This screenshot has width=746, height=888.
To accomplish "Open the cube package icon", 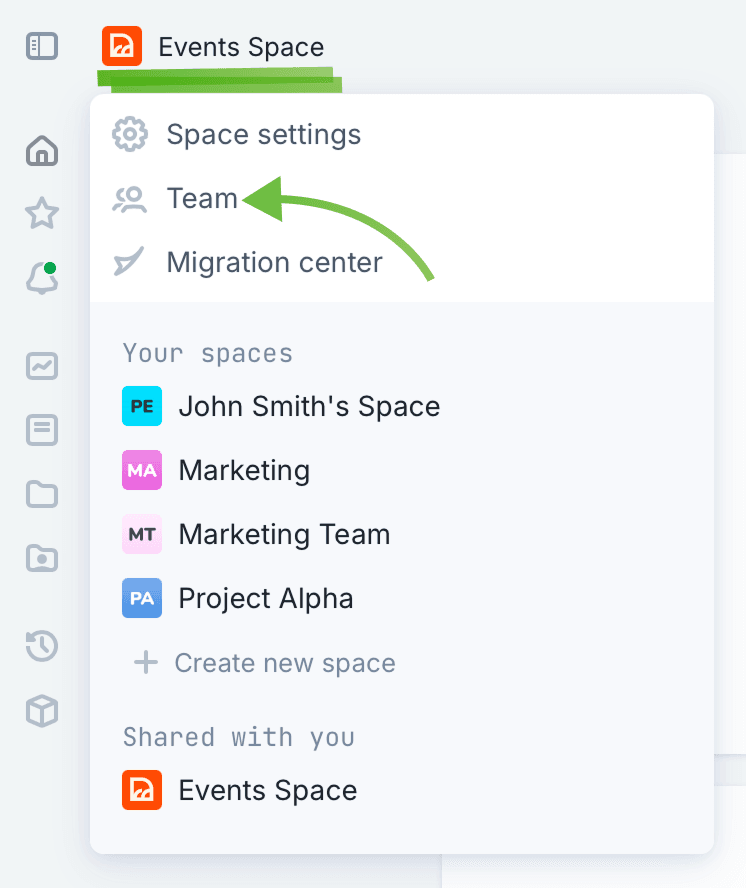I will click(x=42, y=711).
